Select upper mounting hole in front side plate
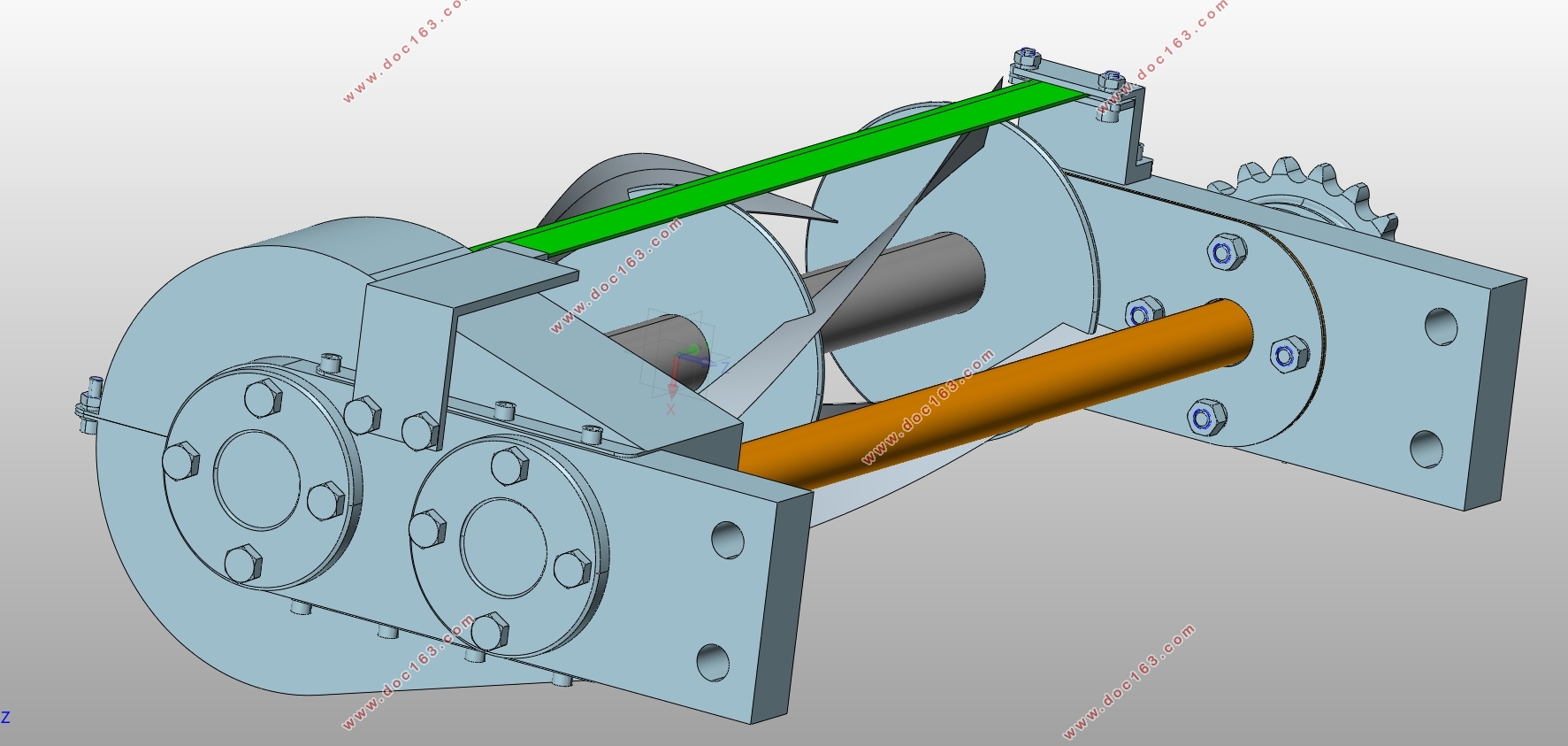Screen dimensions: 1568x746 tap(727, 539)
